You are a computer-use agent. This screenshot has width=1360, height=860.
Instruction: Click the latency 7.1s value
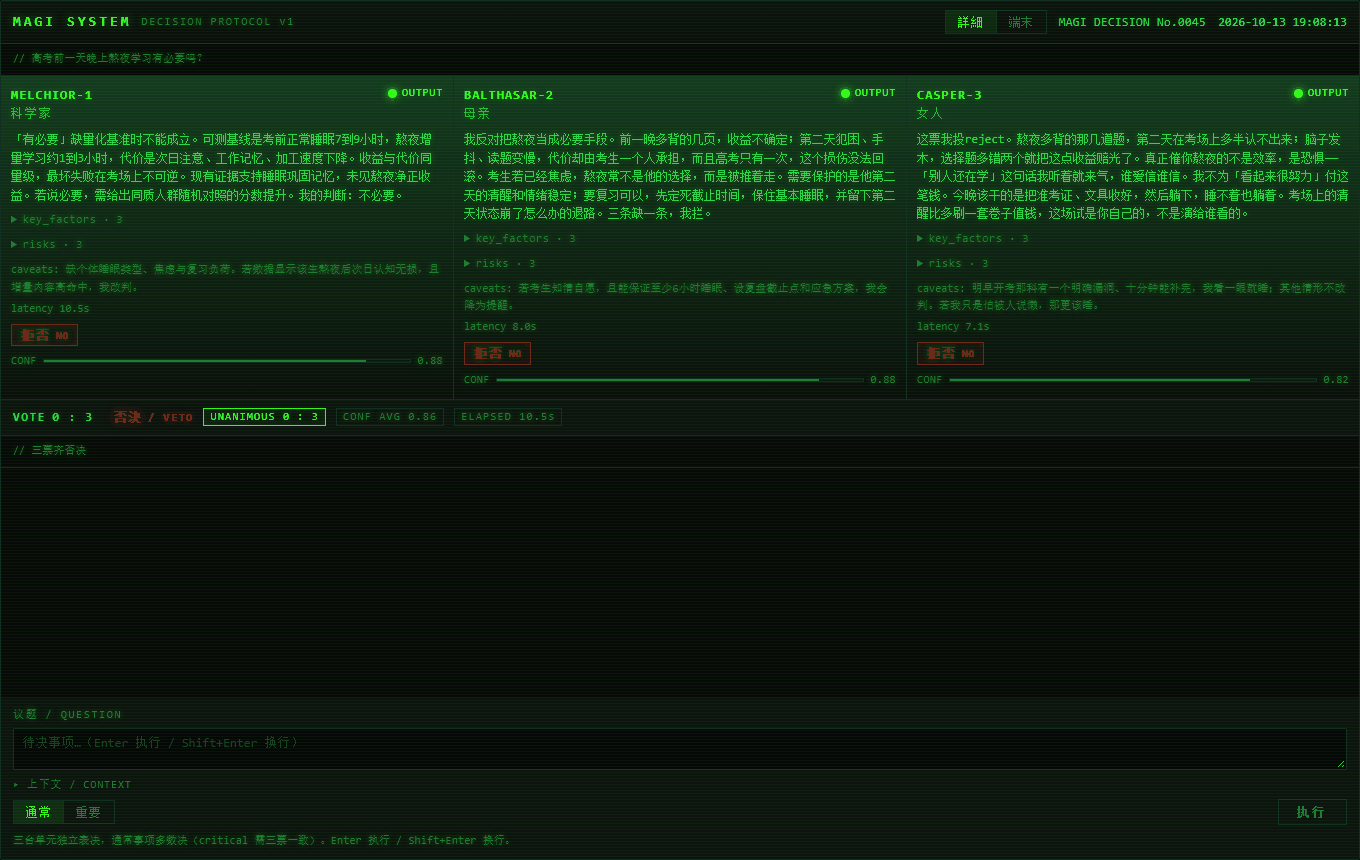point(953,326)
